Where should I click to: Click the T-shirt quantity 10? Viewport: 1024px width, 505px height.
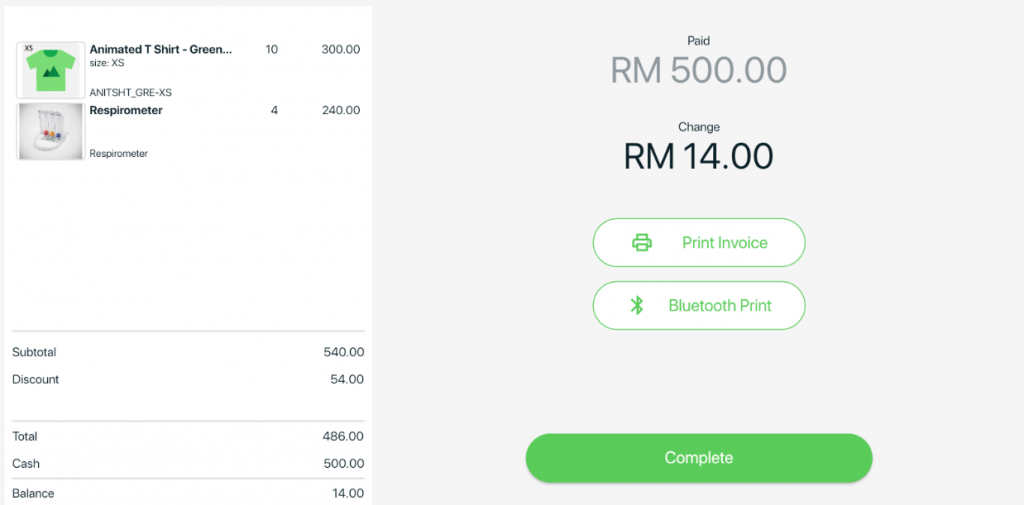(272, 50)
